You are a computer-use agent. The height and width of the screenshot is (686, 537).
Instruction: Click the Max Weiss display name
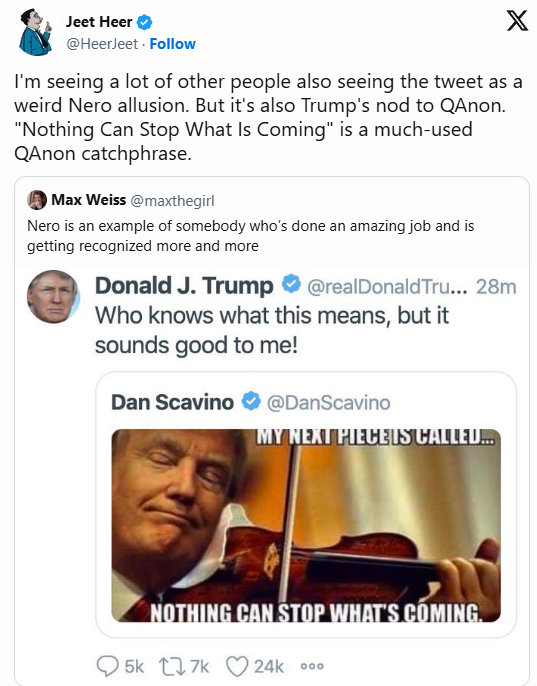tap(89, 200)
